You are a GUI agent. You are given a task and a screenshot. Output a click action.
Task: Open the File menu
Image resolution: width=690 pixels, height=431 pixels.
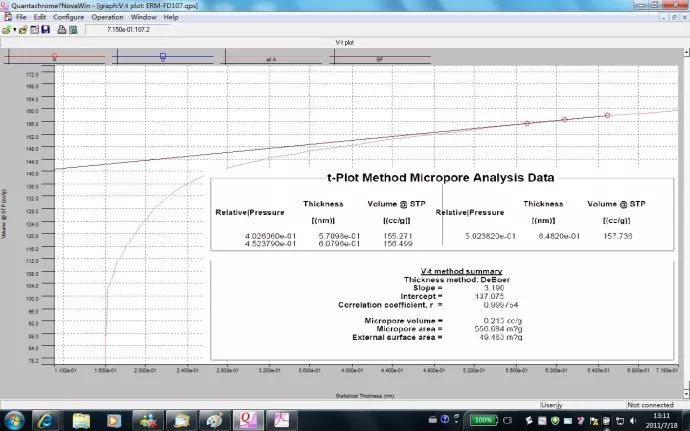[x=21, y=17]
